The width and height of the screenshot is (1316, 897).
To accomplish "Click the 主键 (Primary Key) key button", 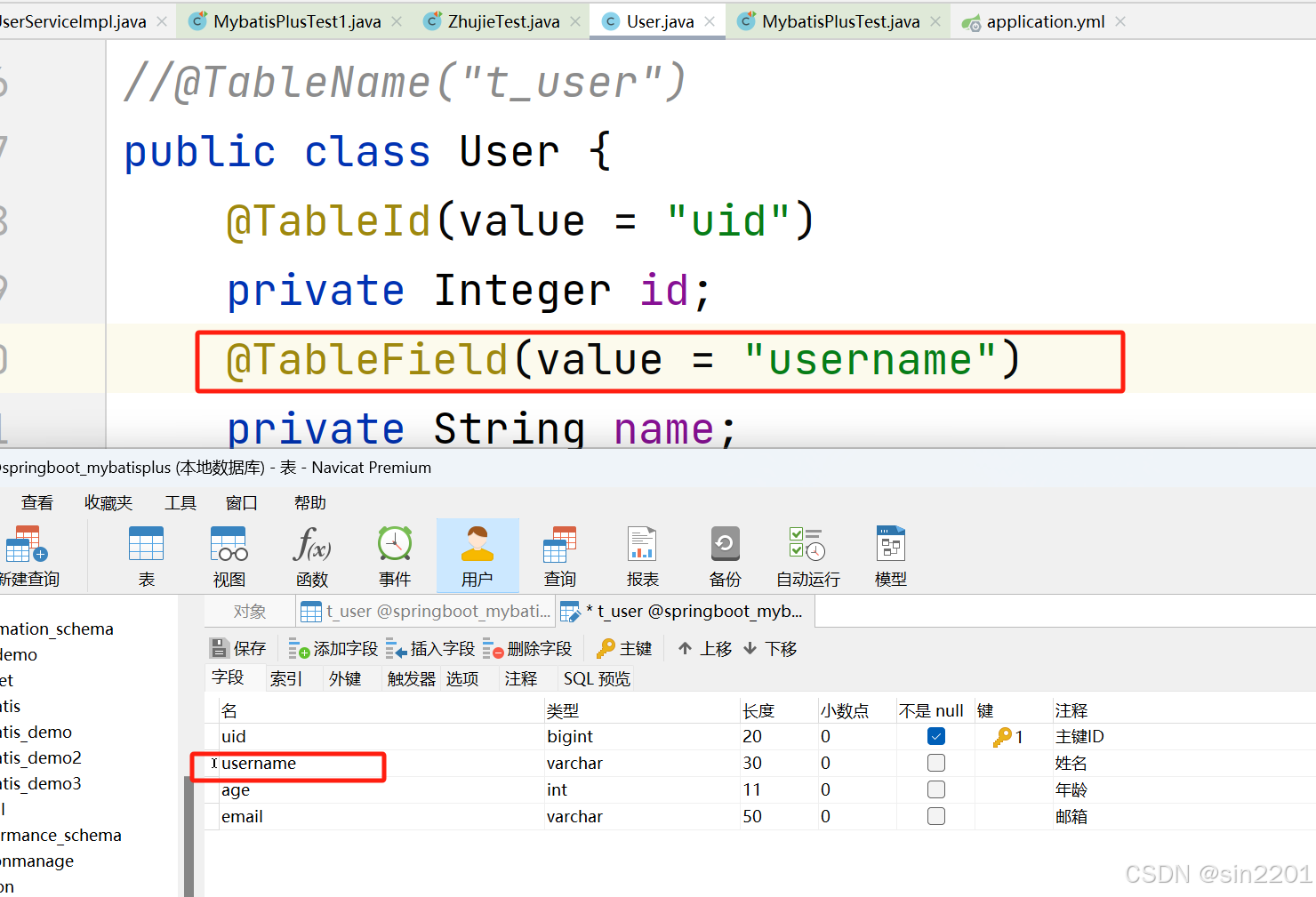I will point(624,648).
